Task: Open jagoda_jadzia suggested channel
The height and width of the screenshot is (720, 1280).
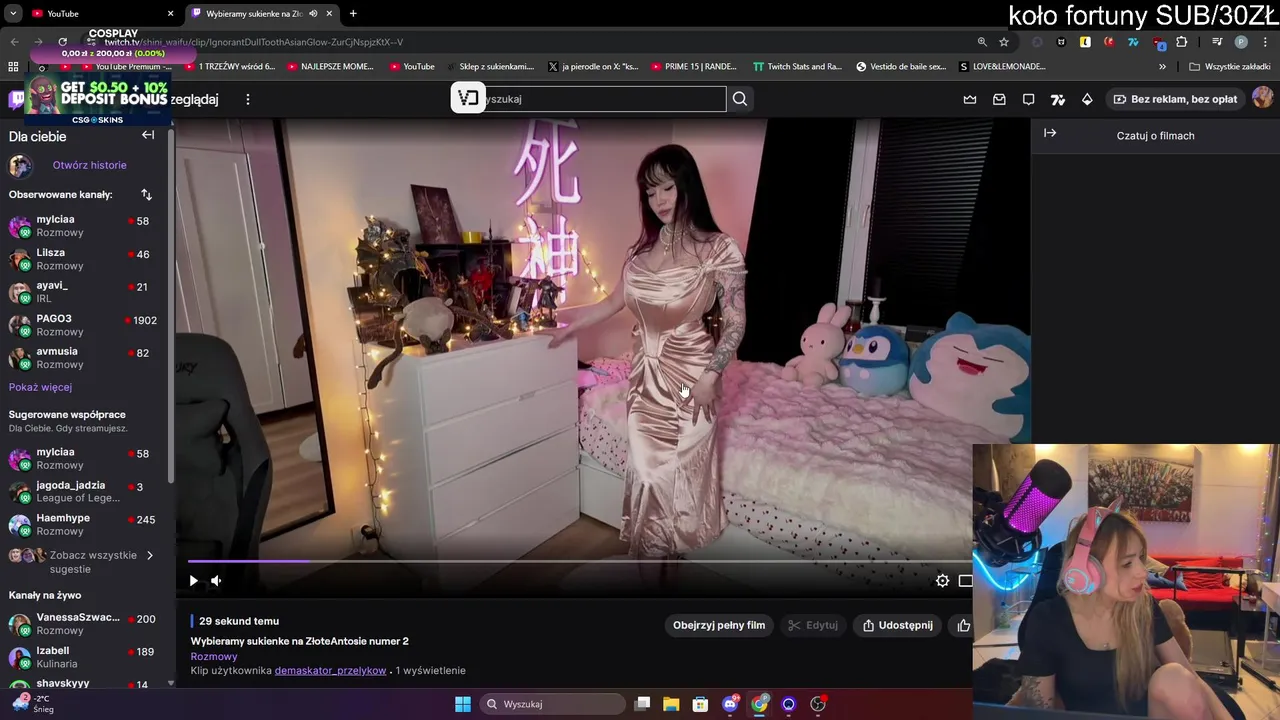Action: click(x=85, y=491)
